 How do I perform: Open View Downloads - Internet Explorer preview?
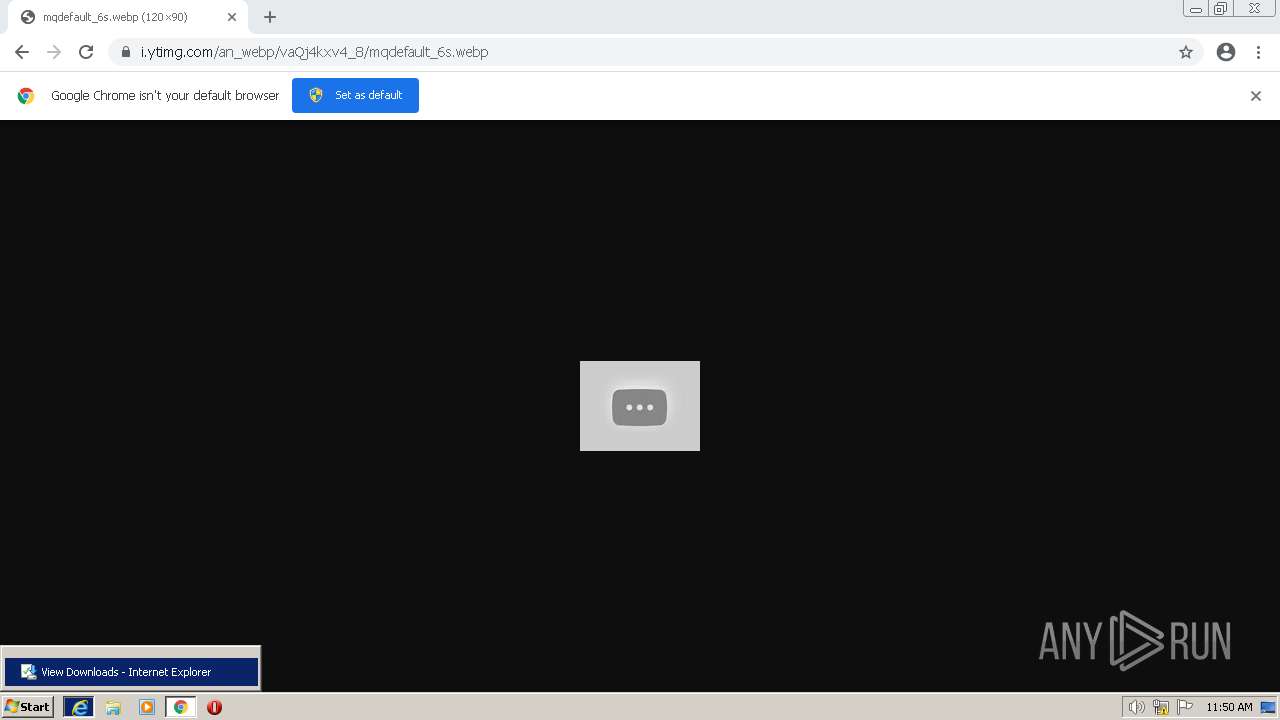131,672
